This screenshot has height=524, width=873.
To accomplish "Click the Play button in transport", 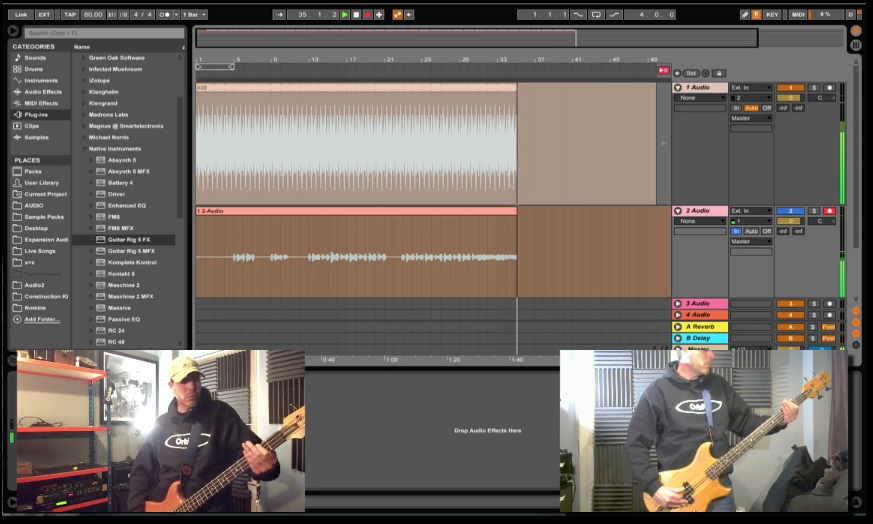I will click(x=345, y=14).
